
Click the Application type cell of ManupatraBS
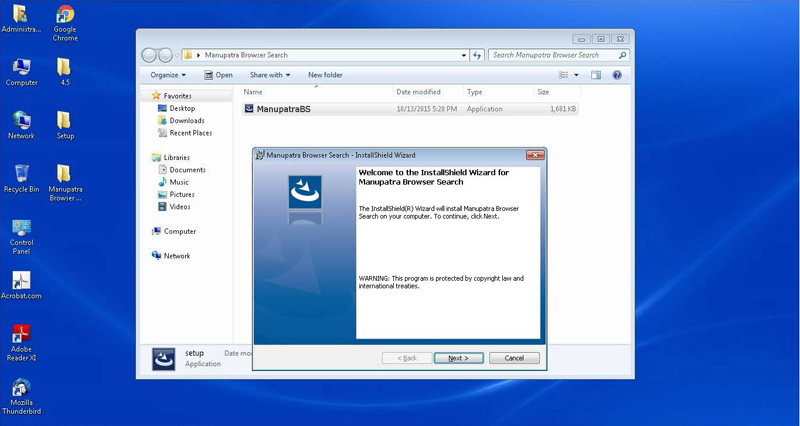coord(485,109)
